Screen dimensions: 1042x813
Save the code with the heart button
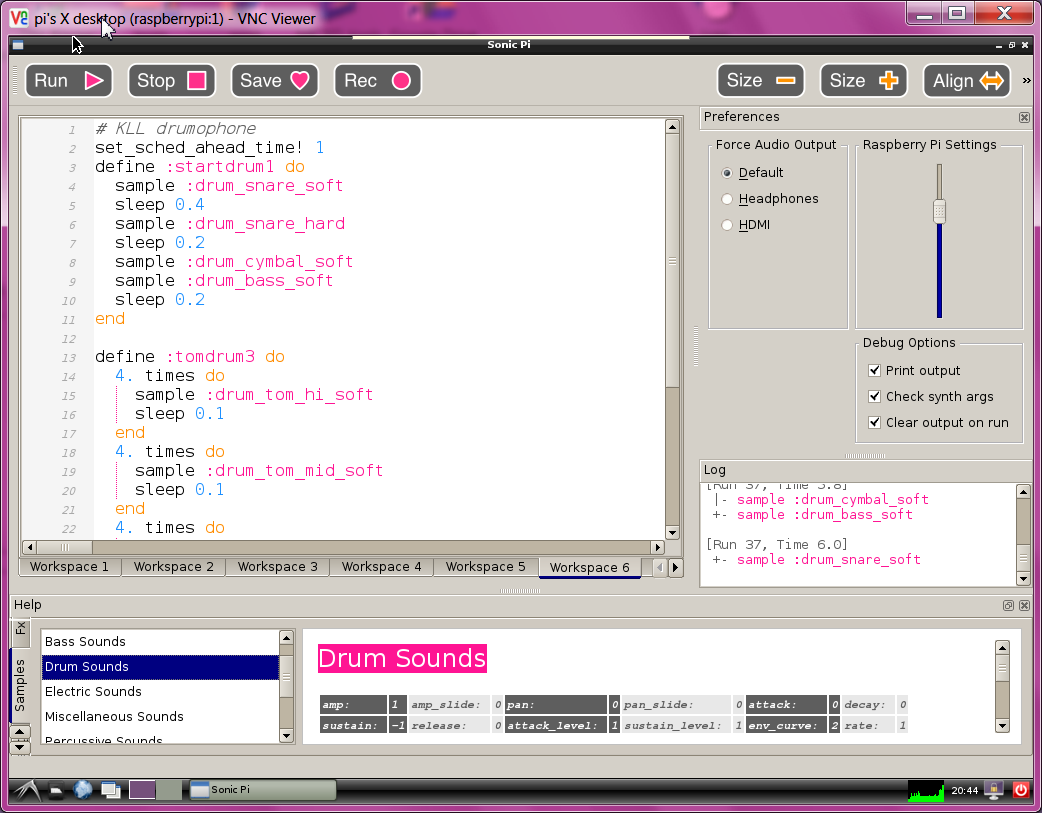(274, 81)
